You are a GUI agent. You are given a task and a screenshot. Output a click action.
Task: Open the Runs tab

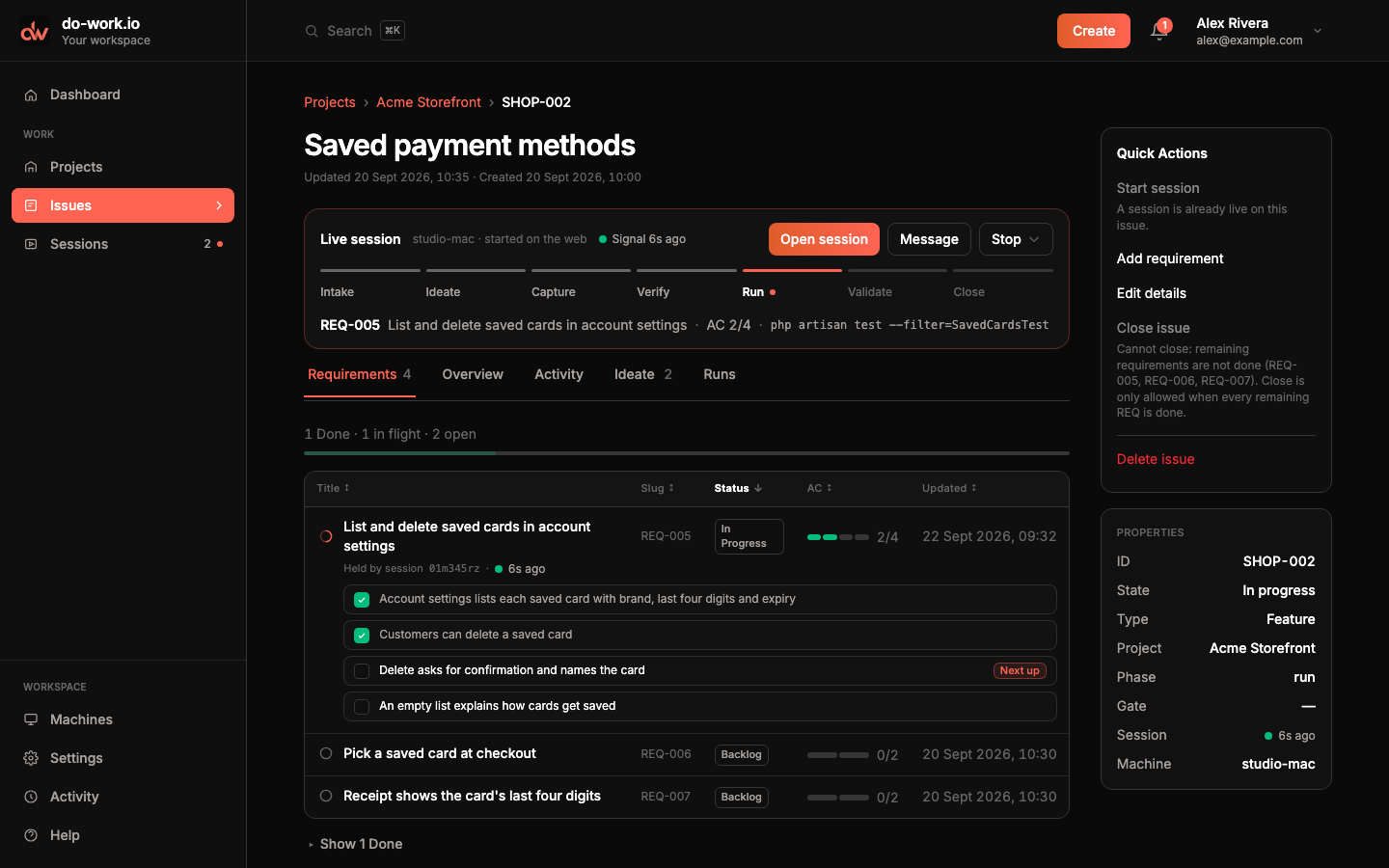[x=720, y=374]
